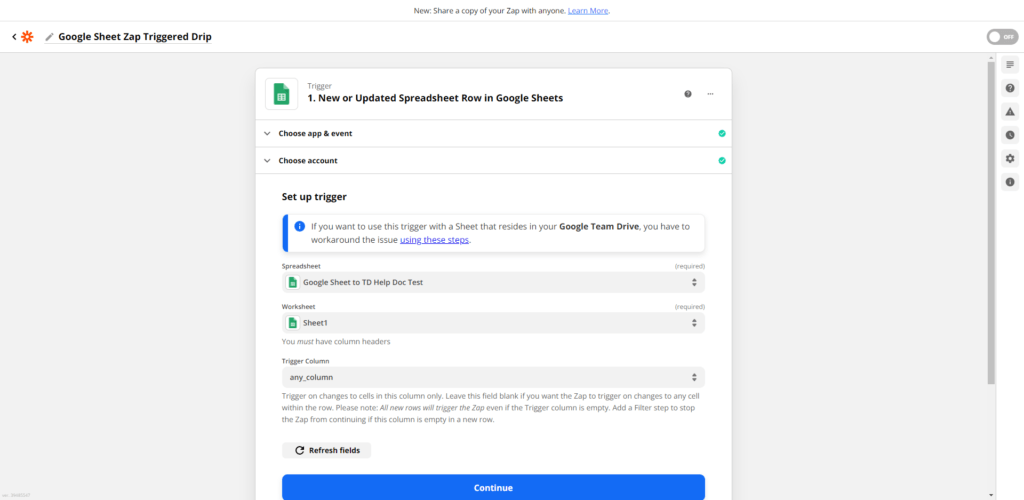The width and height of the screenshot is (1024, 500).
Task: Open the warning triangle icon in right sidebar
Action: [1010, 112]
